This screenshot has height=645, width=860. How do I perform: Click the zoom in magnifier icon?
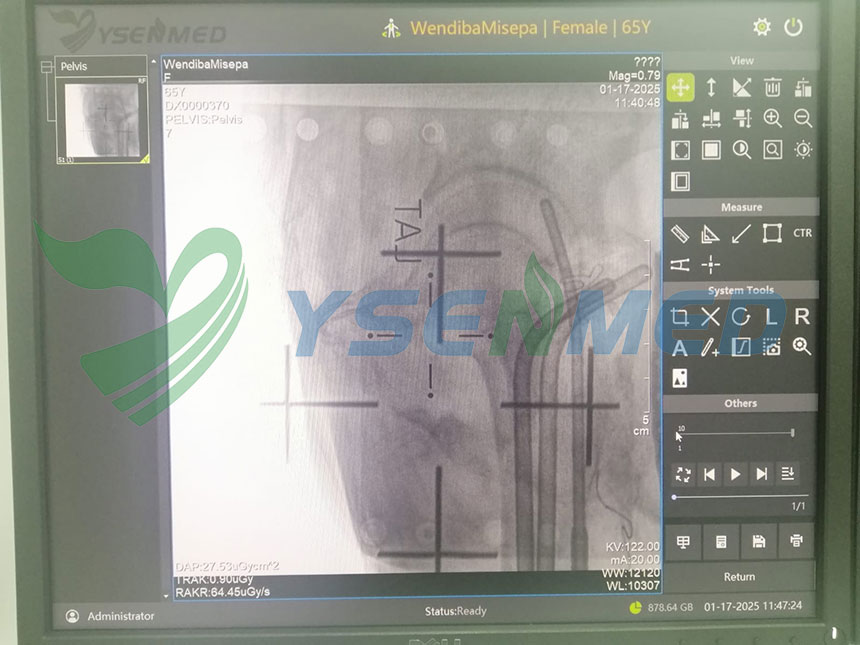[x=772, y=118]
